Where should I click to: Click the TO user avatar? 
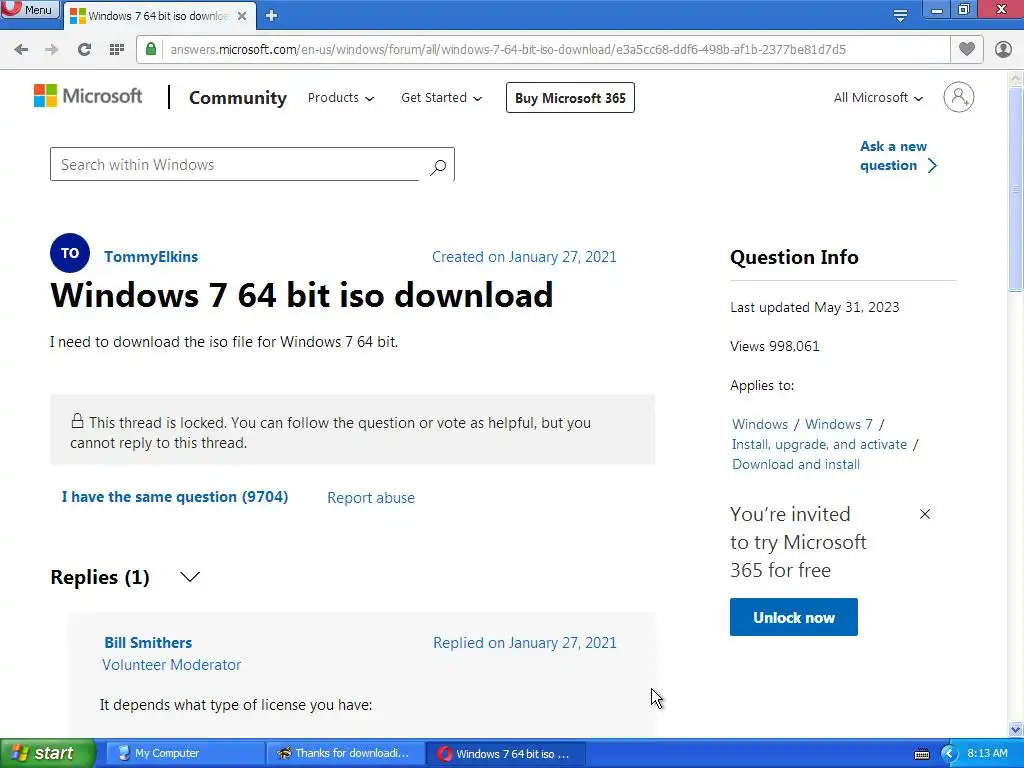(70, 253)
